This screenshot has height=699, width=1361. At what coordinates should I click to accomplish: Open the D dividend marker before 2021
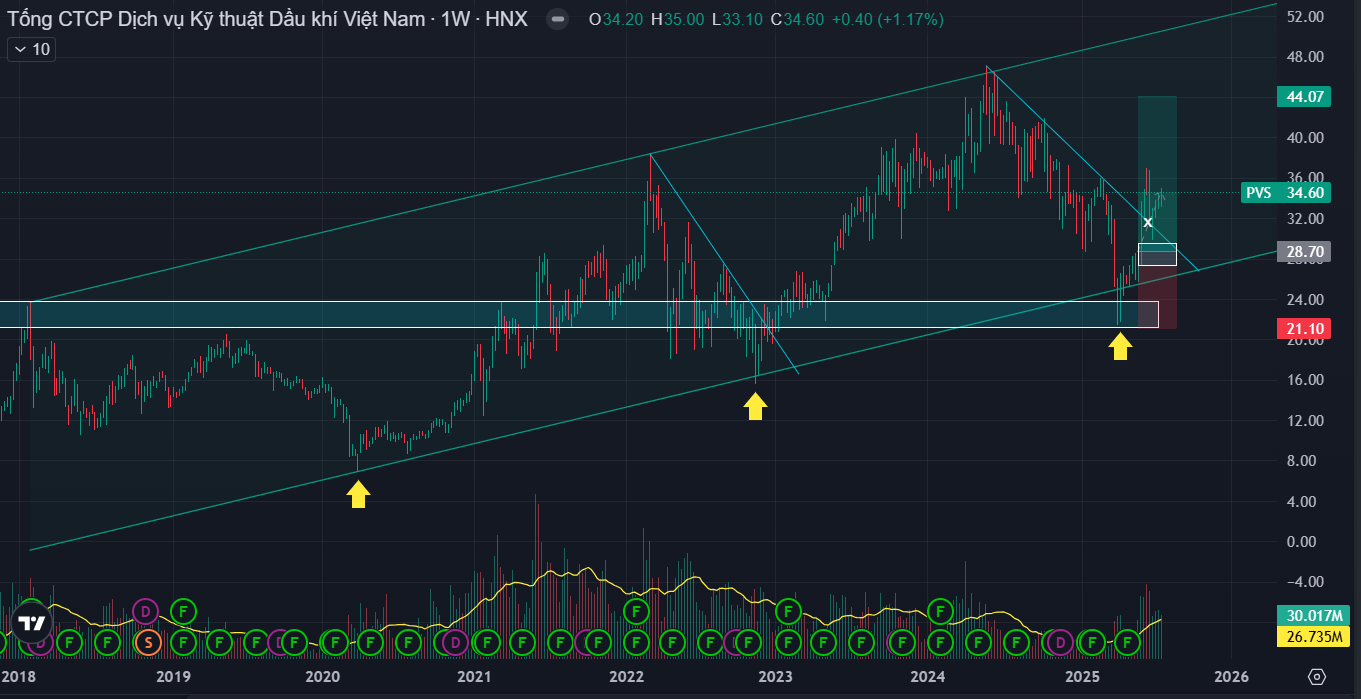click(454, 641)
